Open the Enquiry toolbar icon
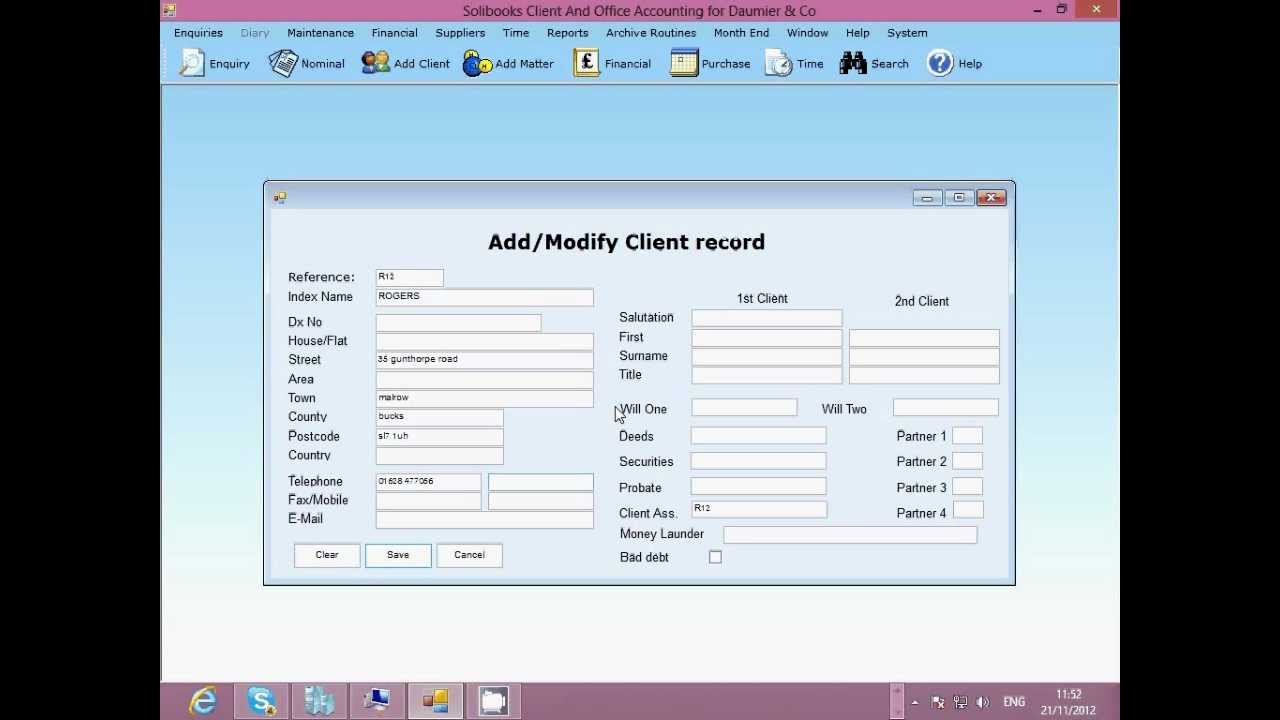 coord(191,63)
